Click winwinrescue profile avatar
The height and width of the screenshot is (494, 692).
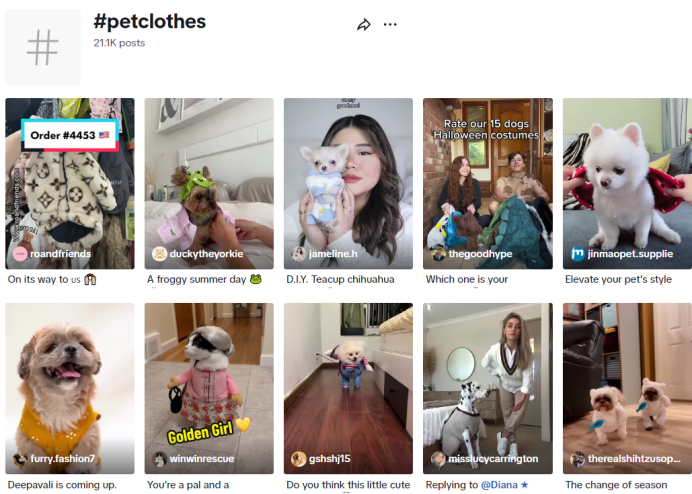[159, 459]
